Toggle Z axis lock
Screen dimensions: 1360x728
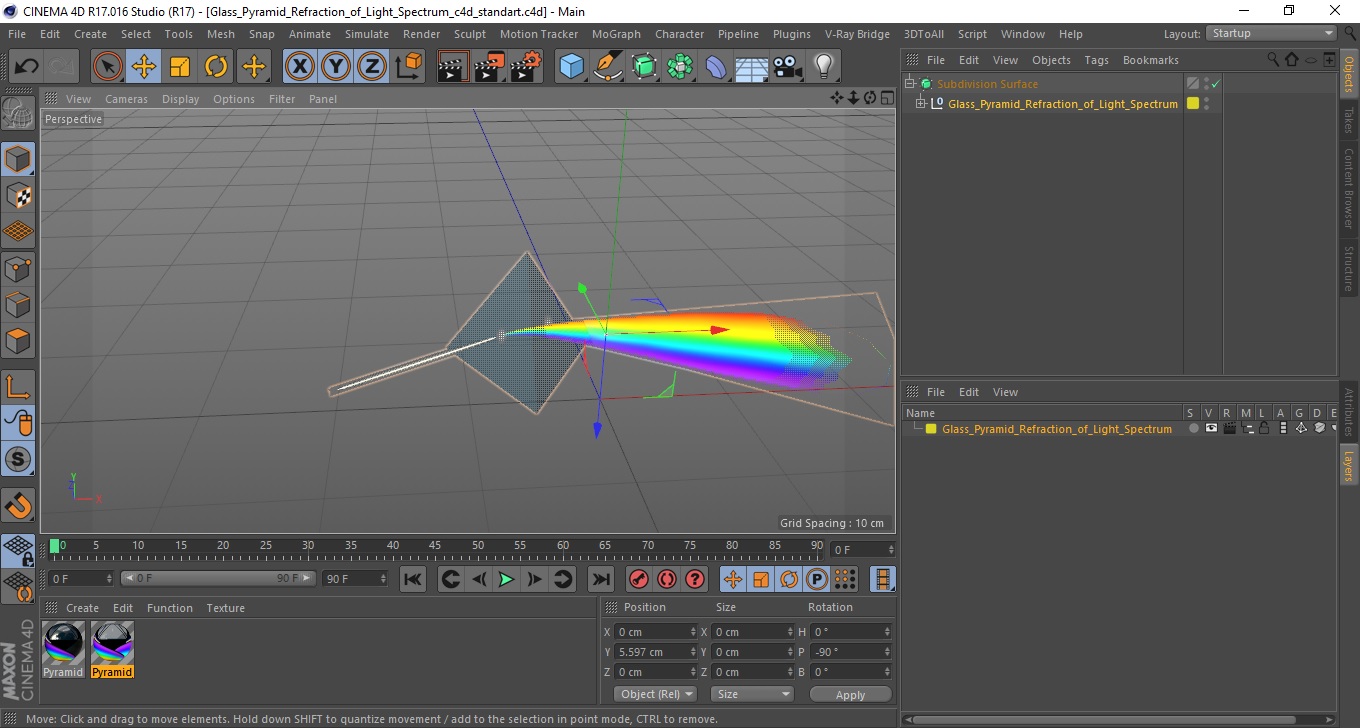(x=372, y=67)
